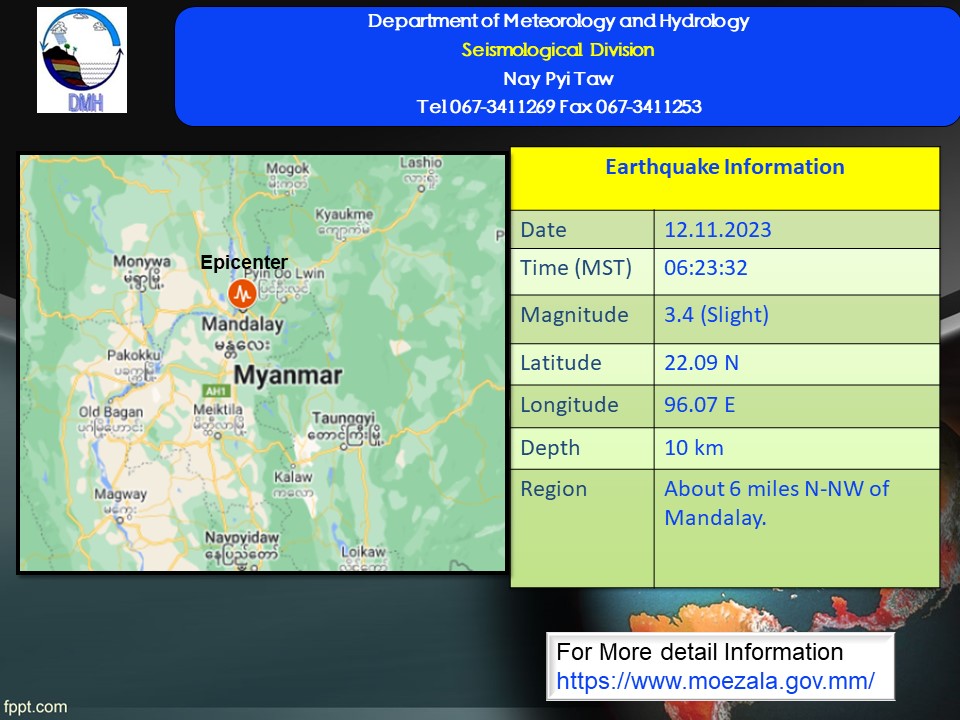Click the Latitude row label
Viewport: 960px width, 720px height.
click(561, 362)
